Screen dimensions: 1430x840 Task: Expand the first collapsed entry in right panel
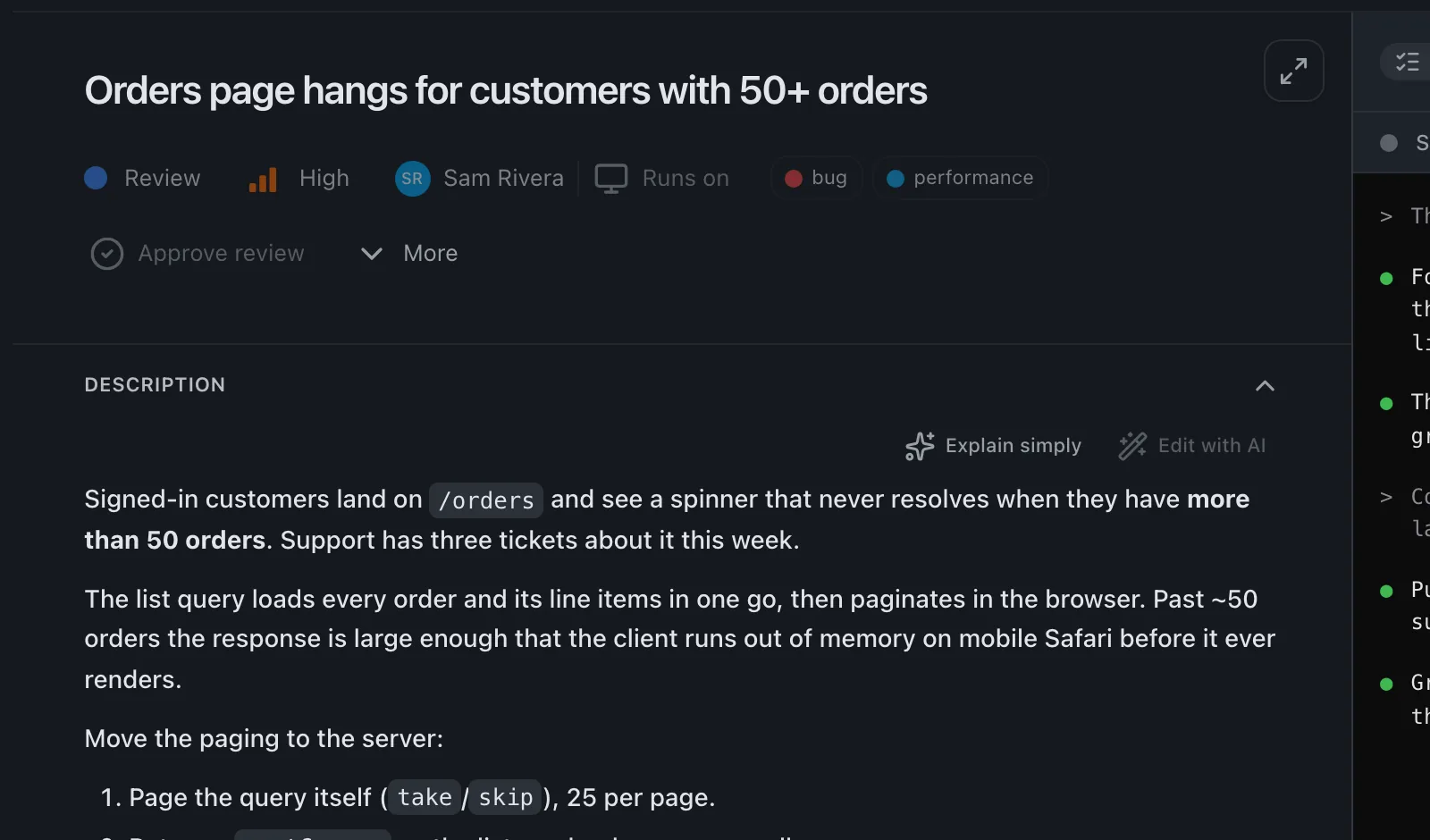[x=1386, y=216]
